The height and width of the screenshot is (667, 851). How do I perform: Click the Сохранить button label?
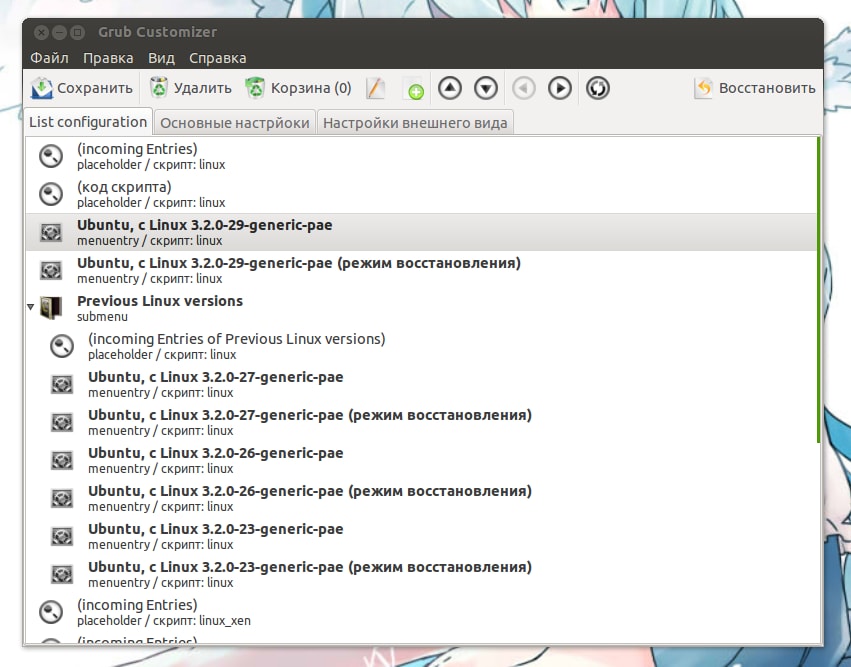[95, 88]
